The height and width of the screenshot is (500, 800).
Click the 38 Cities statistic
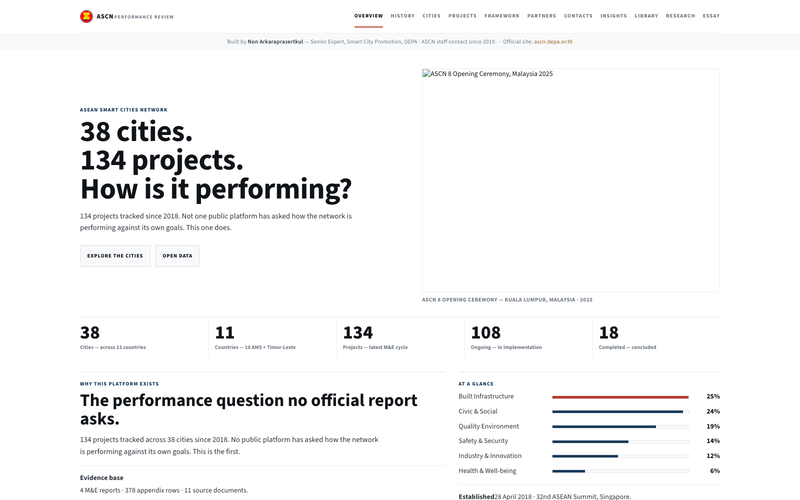(113, 338)
